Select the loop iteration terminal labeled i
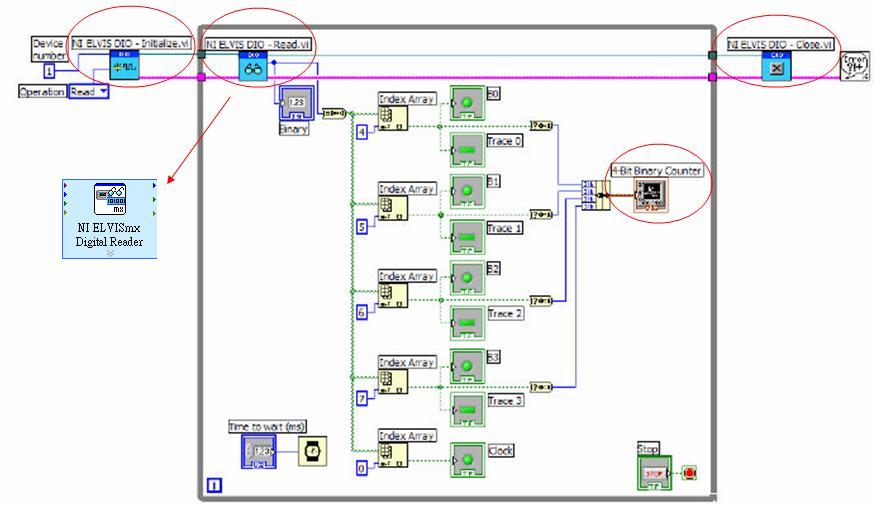Viewport: 874px width, 505px height. pos(213,487)
